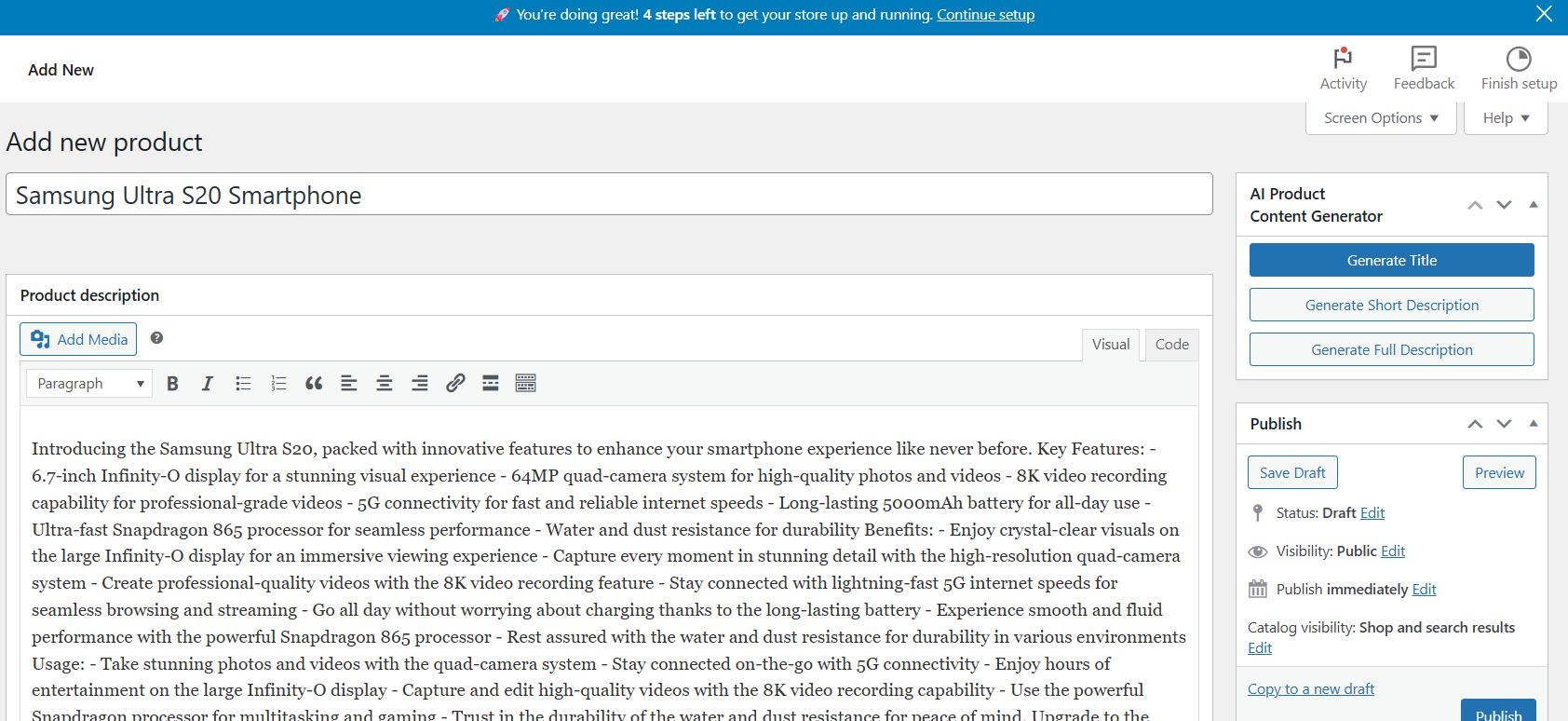Switch to the Visual editor tab

point(1110,345)
